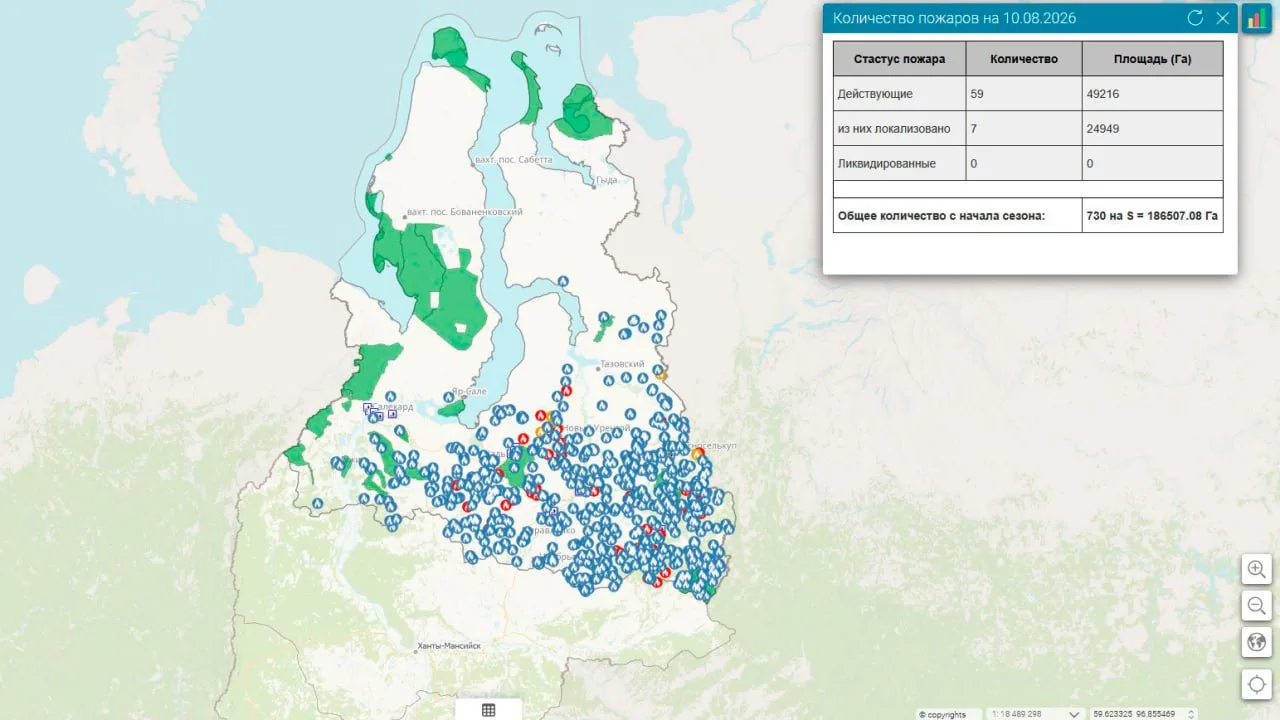Zoom out on the map
This screenshot has width=1280, height=720.
pos(1257,605)
